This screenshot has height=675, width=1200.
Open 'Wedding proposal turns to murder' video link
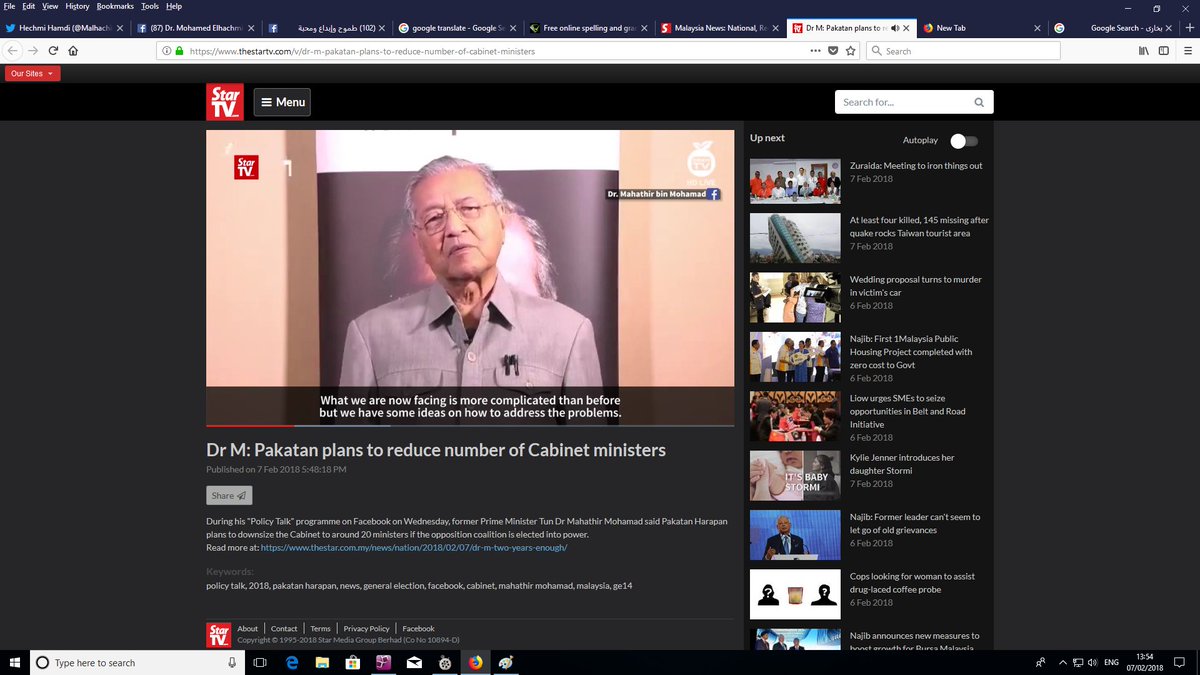click(915, 286)
